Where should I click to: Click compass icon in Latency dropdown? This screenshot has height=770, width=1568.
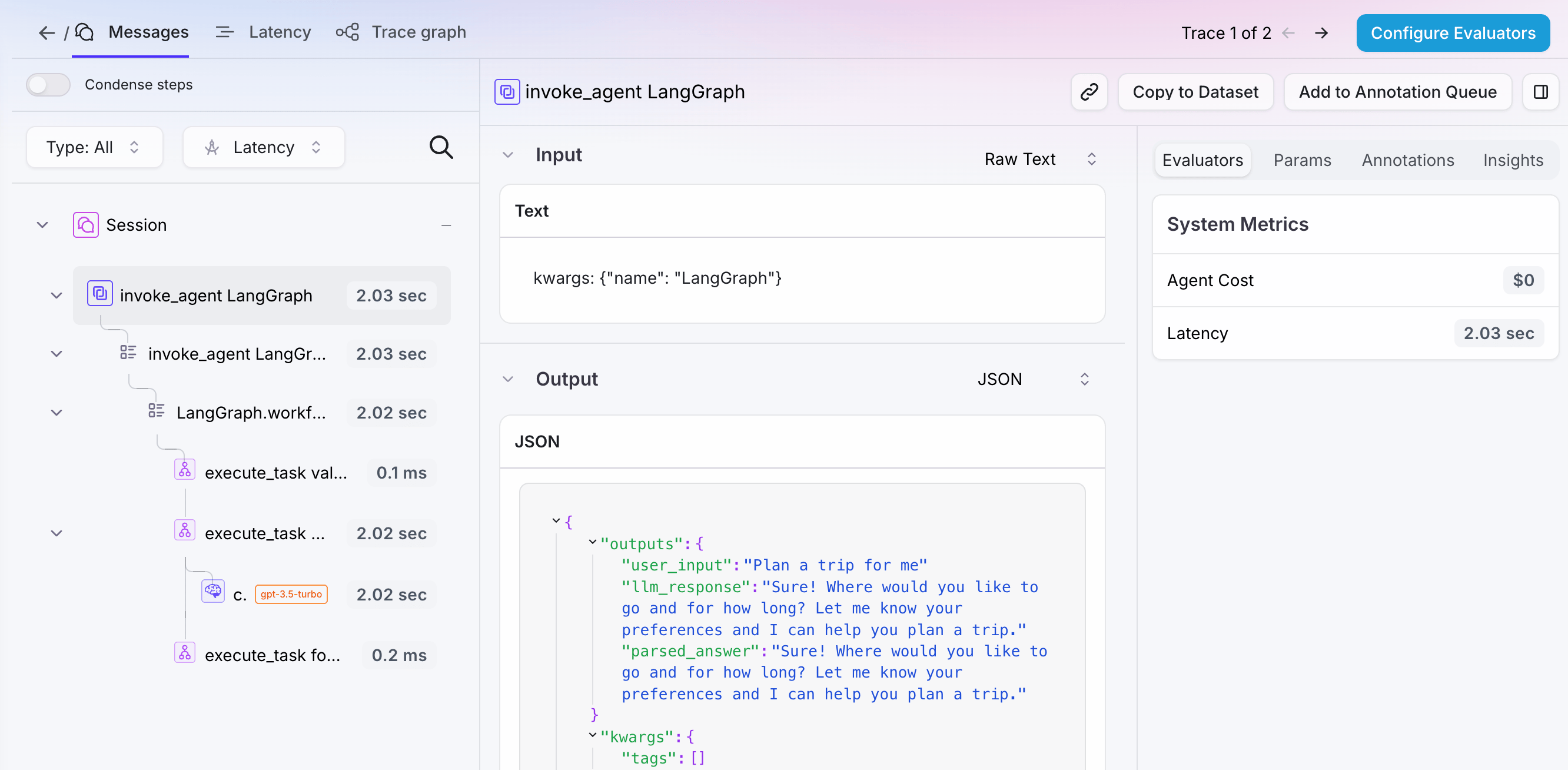click(212, 147)
